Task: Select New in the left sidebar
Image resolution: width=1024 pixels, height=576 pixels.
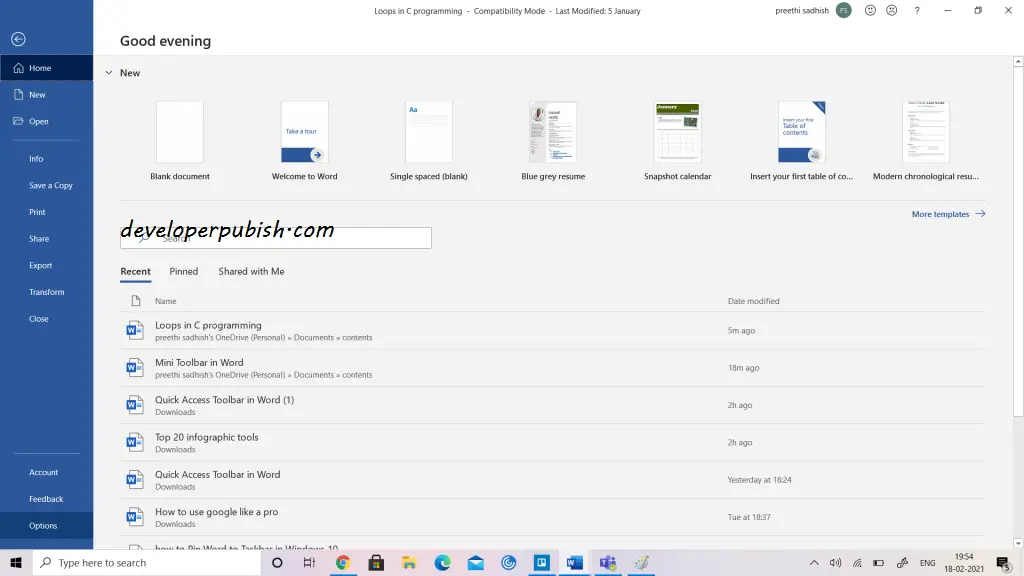Action: 46,95
